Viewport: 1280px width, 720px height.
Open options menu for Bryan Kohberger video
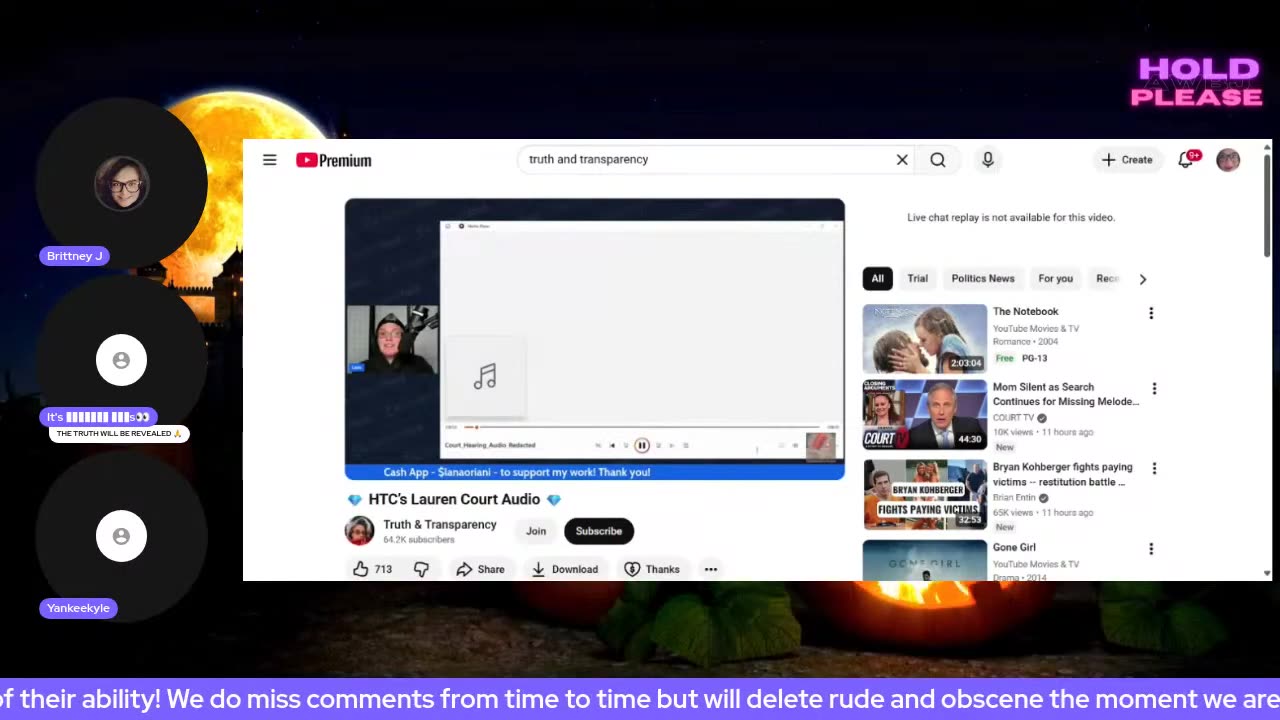click(x=1154, y=469)
